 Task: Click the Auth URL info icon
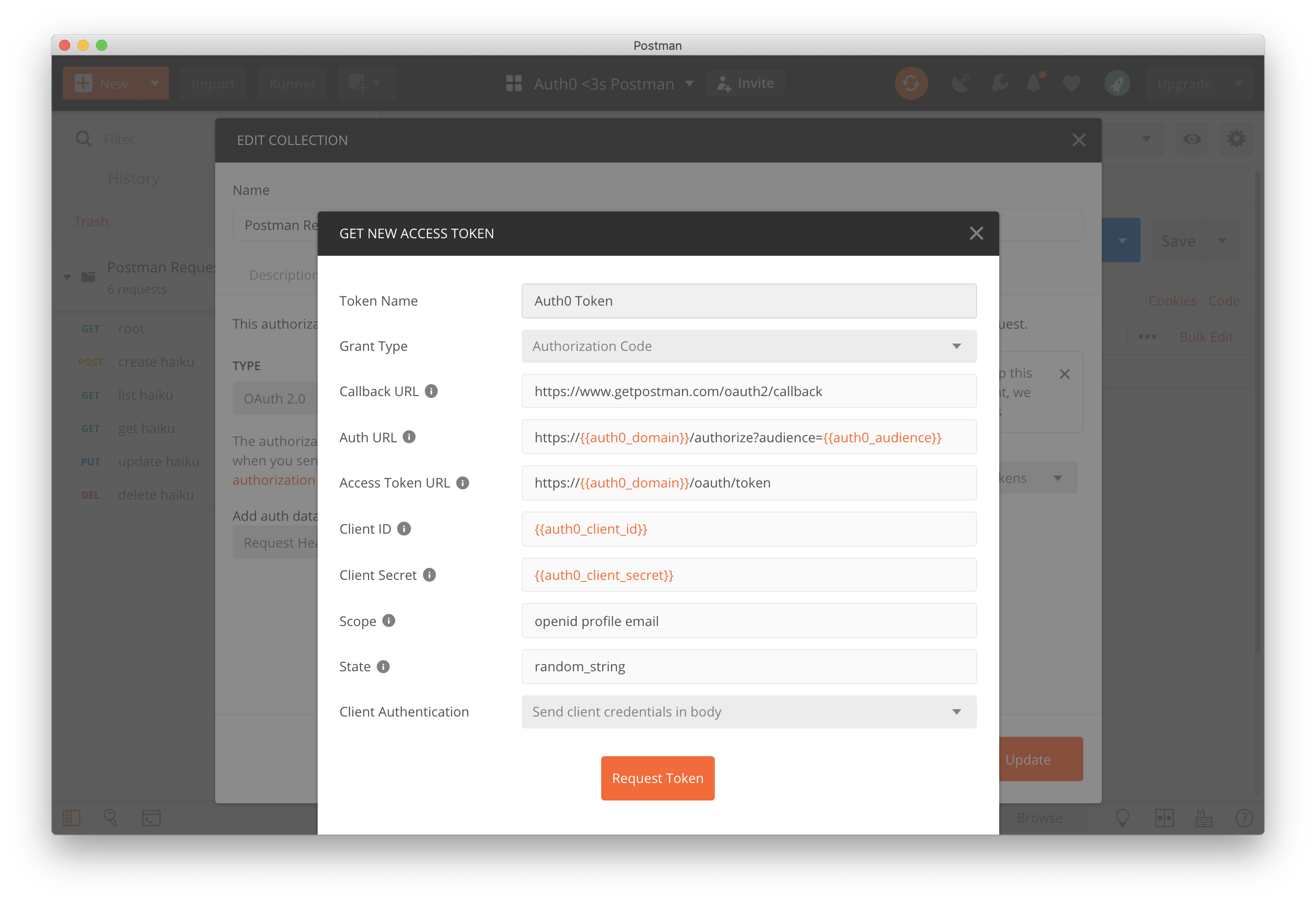pyautogui.click(x=409, y=437)
